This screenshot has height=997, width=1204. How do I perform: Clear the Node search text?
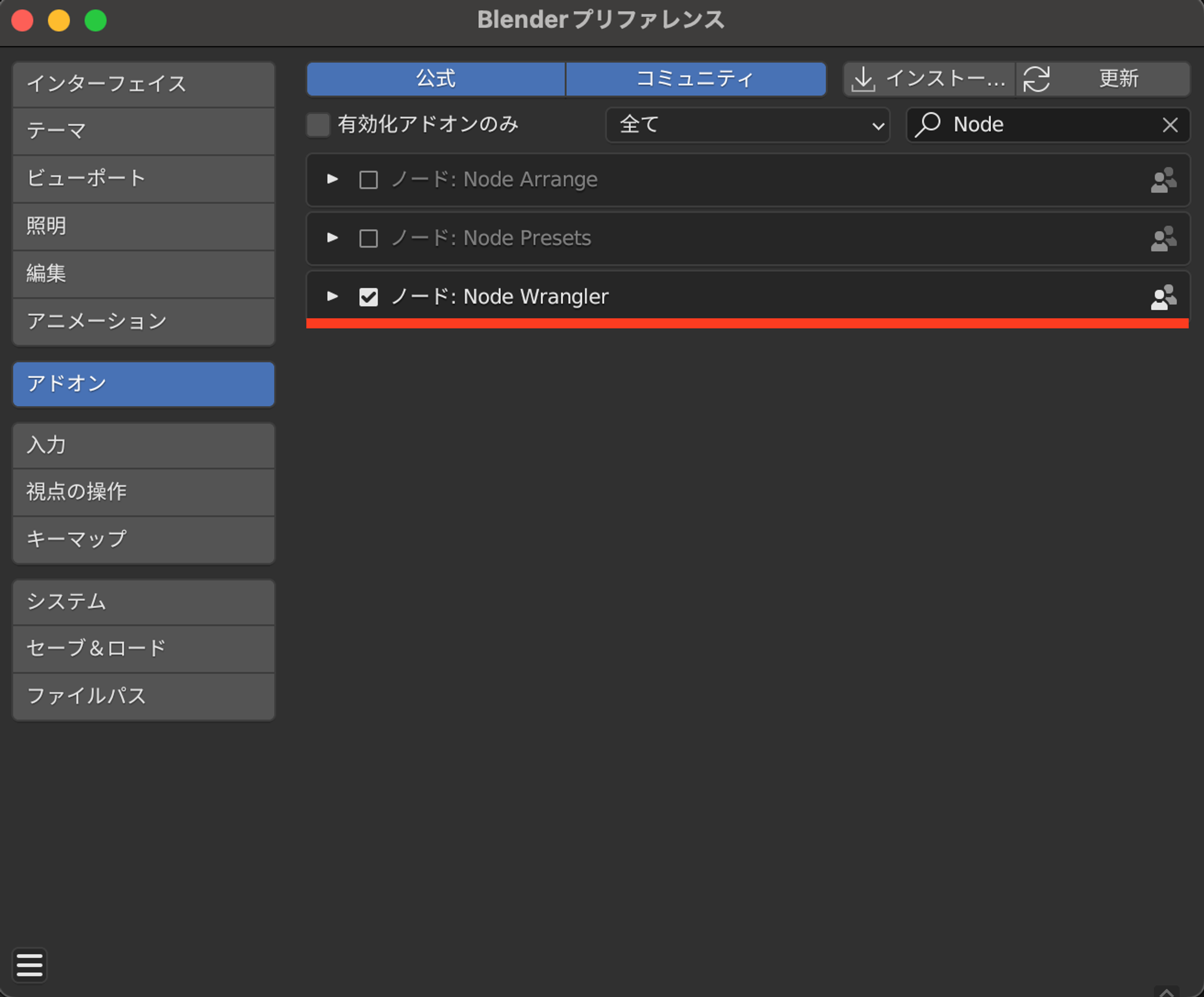(1170, 125)
